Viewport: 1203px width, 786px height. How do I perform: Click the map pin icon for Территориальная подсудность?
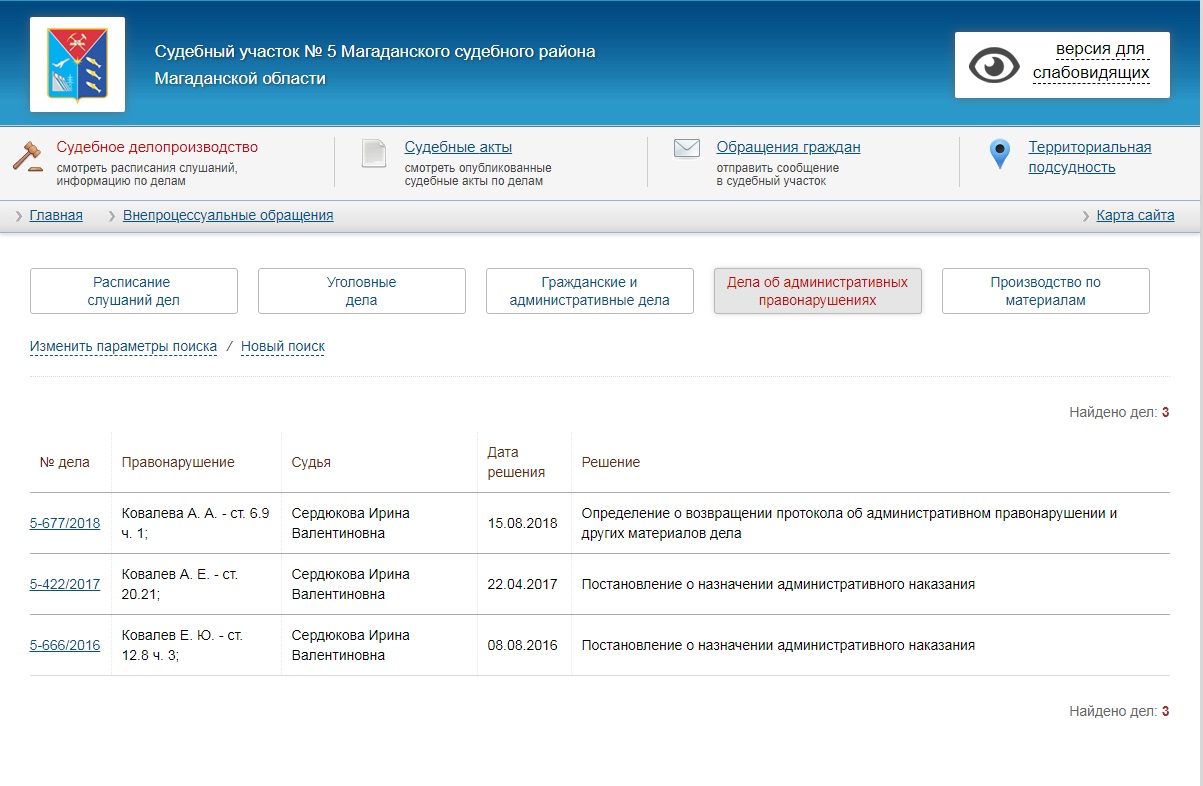click(x=999, y=155)
